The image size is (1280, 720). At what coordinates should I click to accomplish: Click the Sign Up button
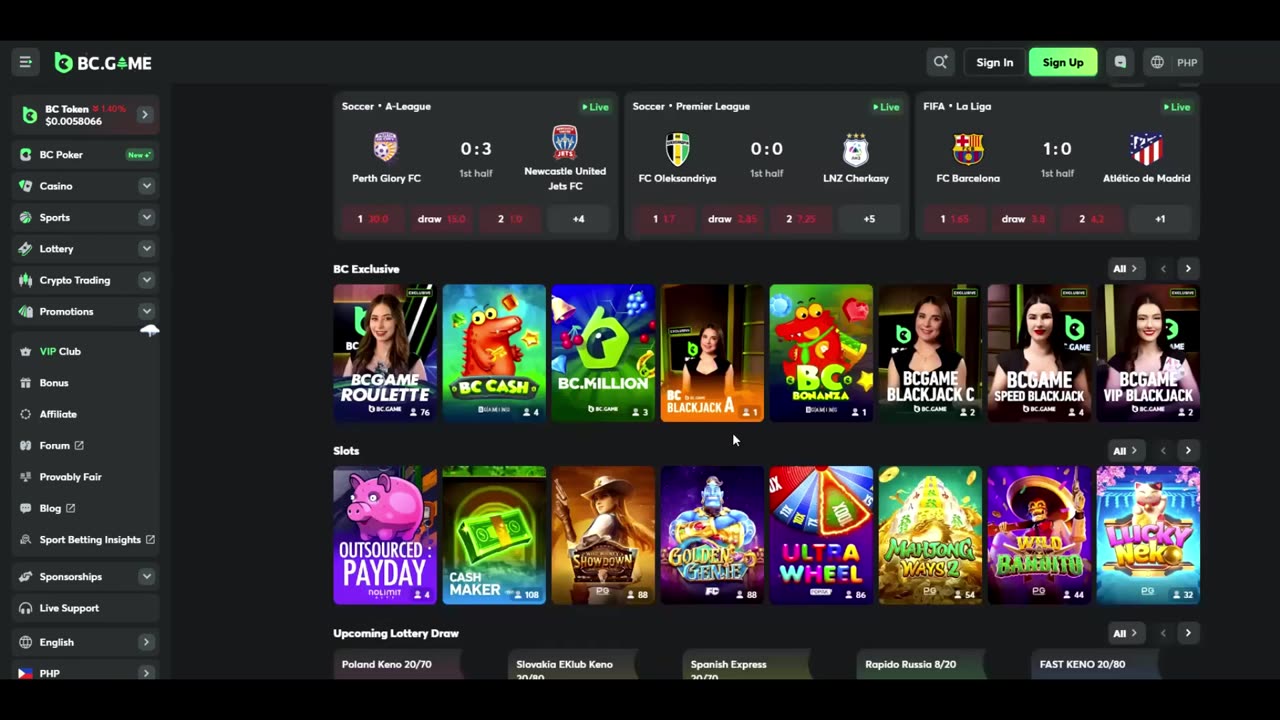(1063, 62)
